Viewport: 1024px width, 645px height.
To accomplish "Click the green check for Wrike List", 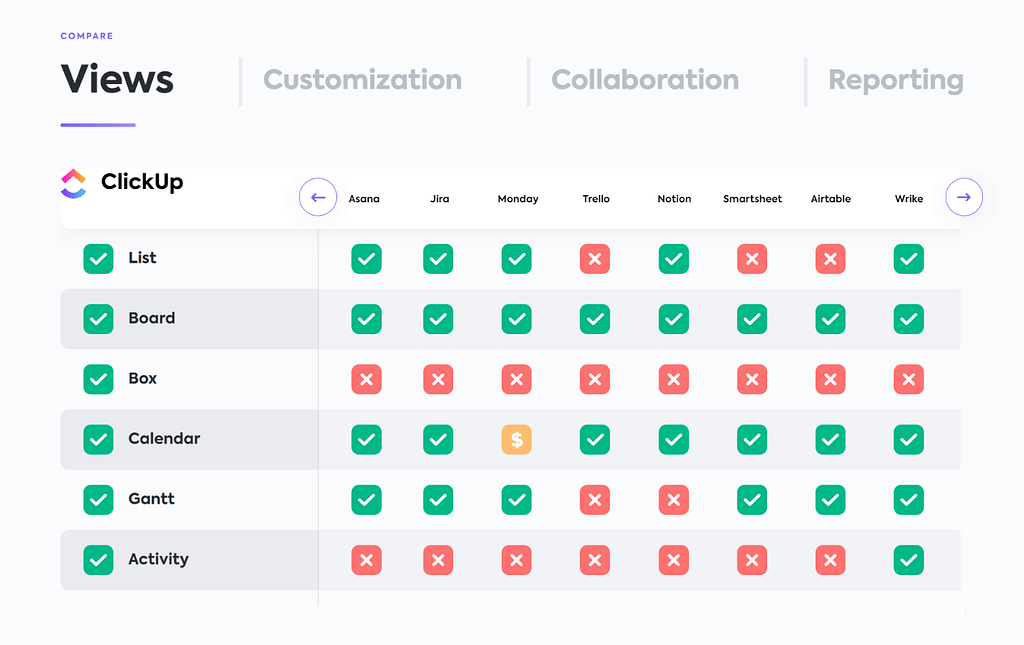I will tap(909, 259).
